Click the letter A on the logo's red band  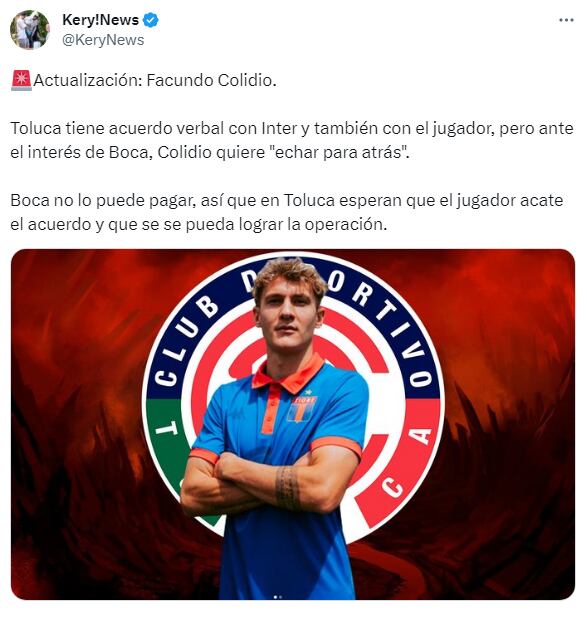point(419,436)
